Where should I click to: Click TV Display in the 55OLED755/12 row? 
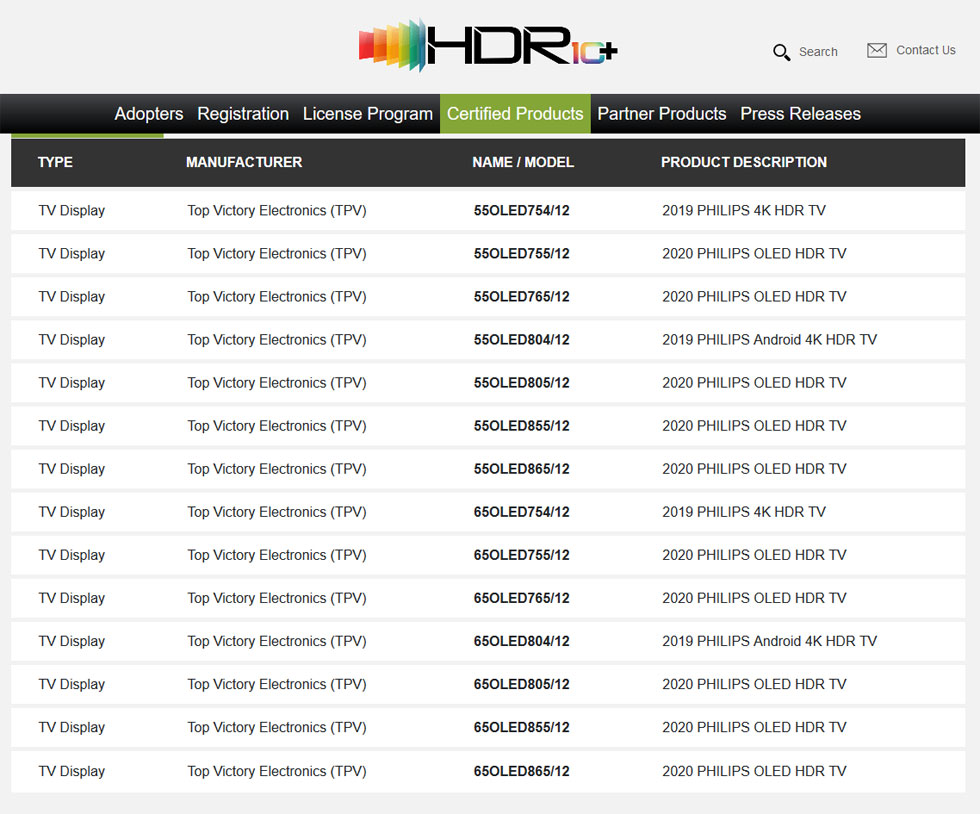coord(71,254)
